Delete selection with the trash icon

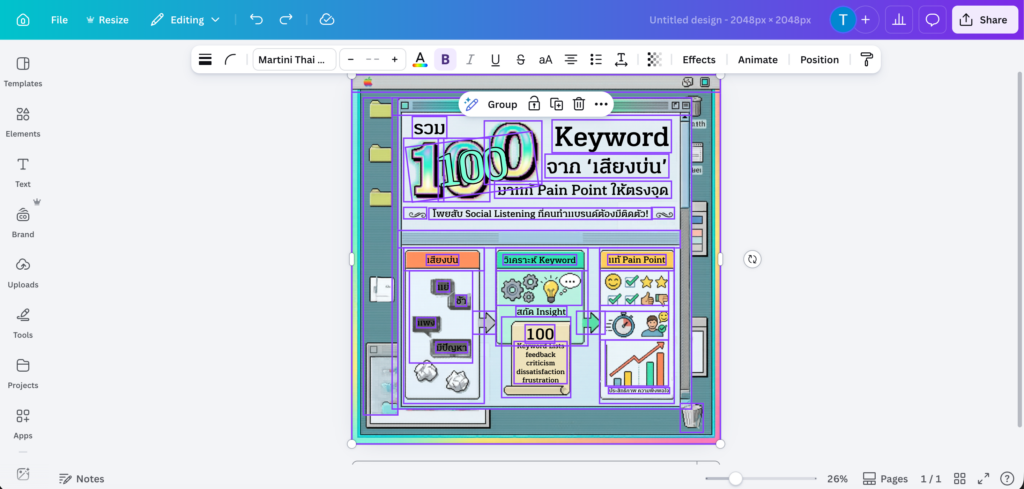(578, 104)
